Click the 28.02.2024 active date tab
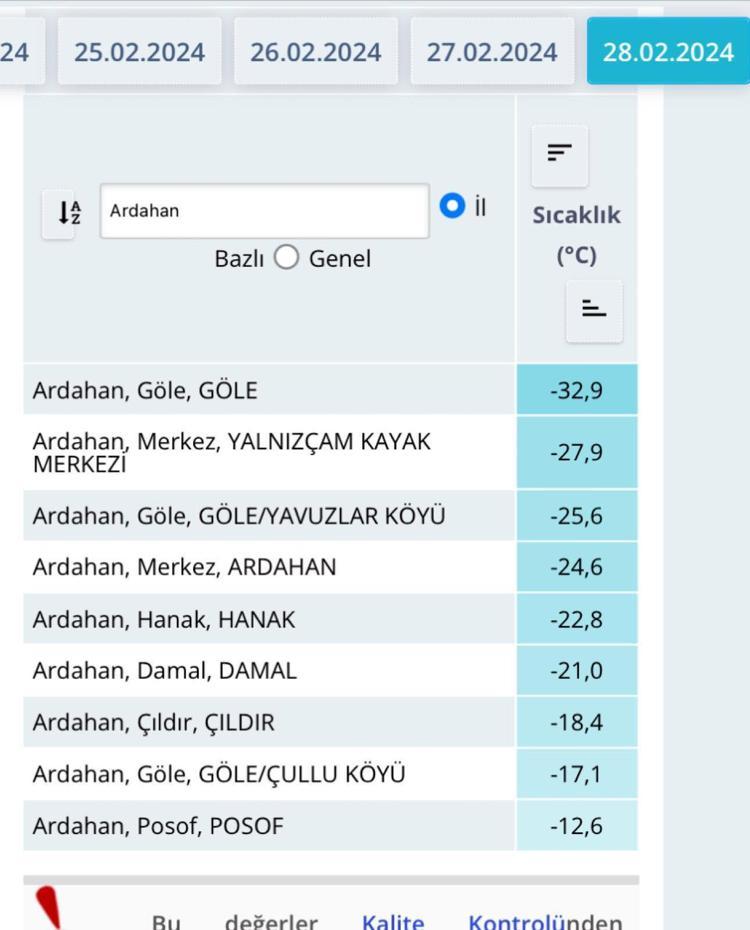 tap(667, 52)
